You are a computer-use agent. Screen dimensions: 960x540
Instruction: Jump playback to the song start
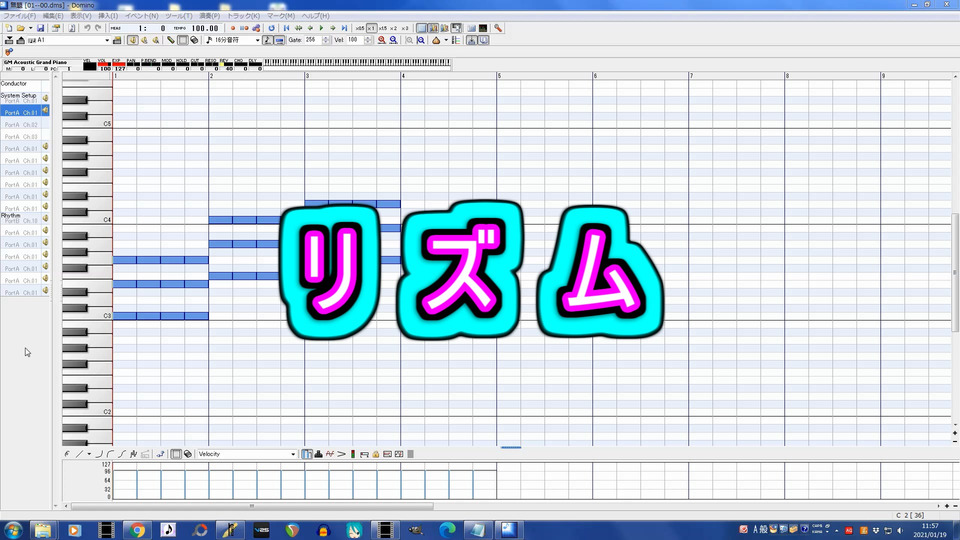pyautogui.click(x=287, y=28)
